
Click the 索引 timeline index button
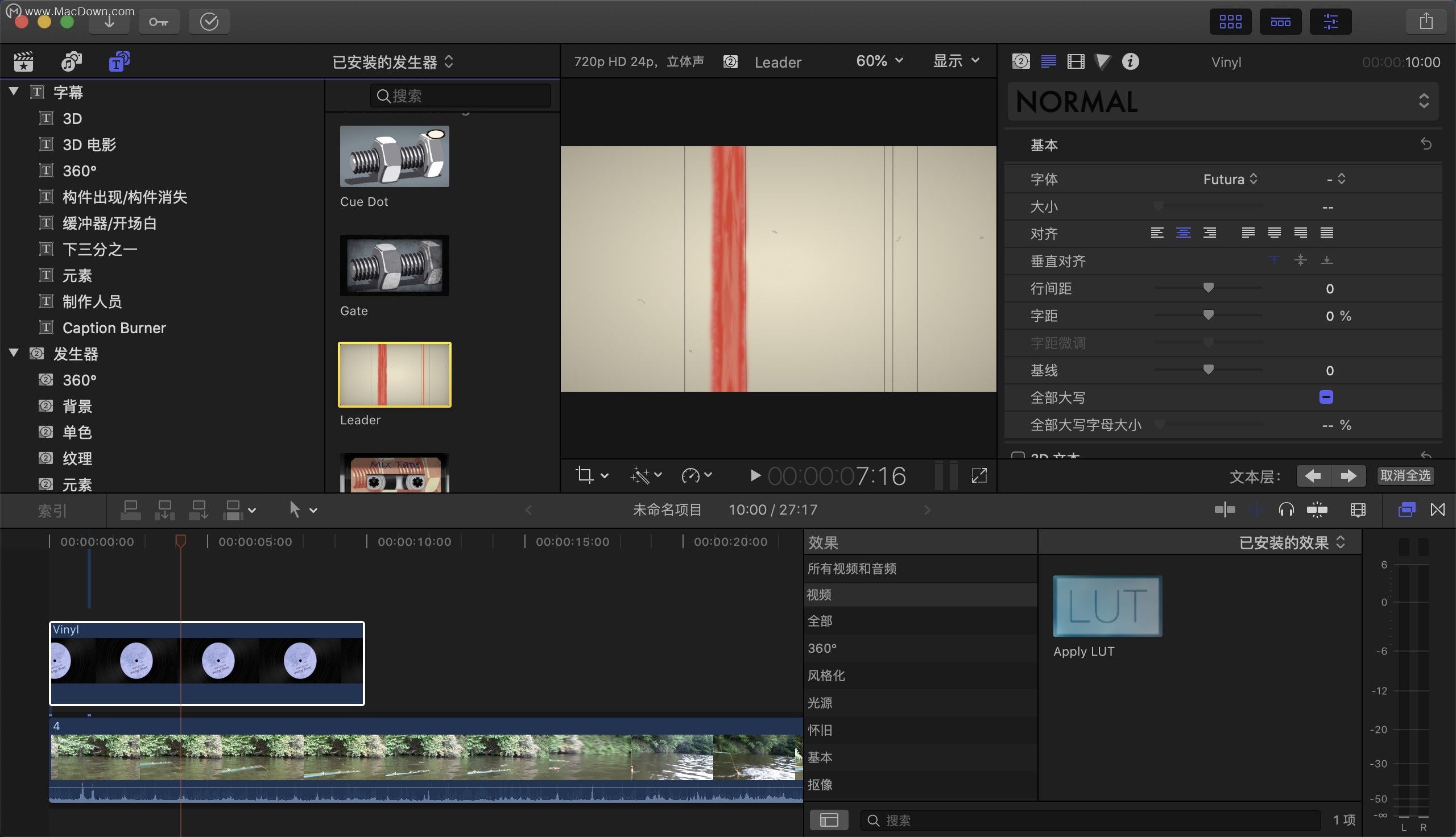tap(52, 511)
